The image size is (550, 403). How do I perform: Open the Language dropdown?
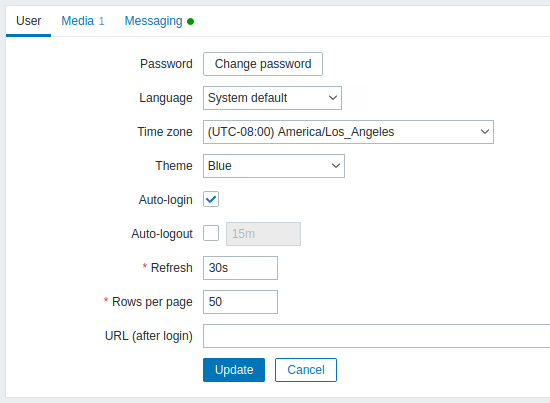click(272, 98)
